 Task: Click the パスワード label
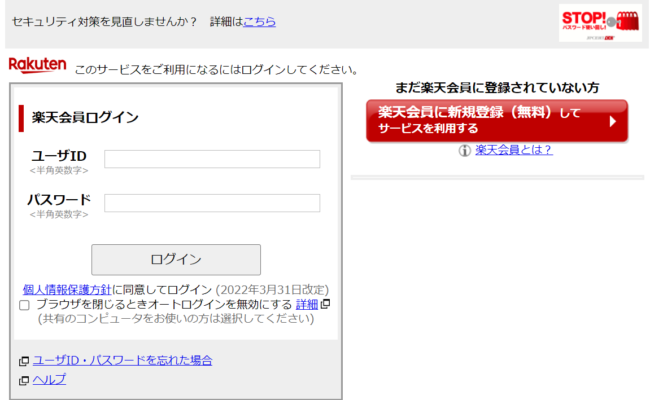[x=59, y=200]
